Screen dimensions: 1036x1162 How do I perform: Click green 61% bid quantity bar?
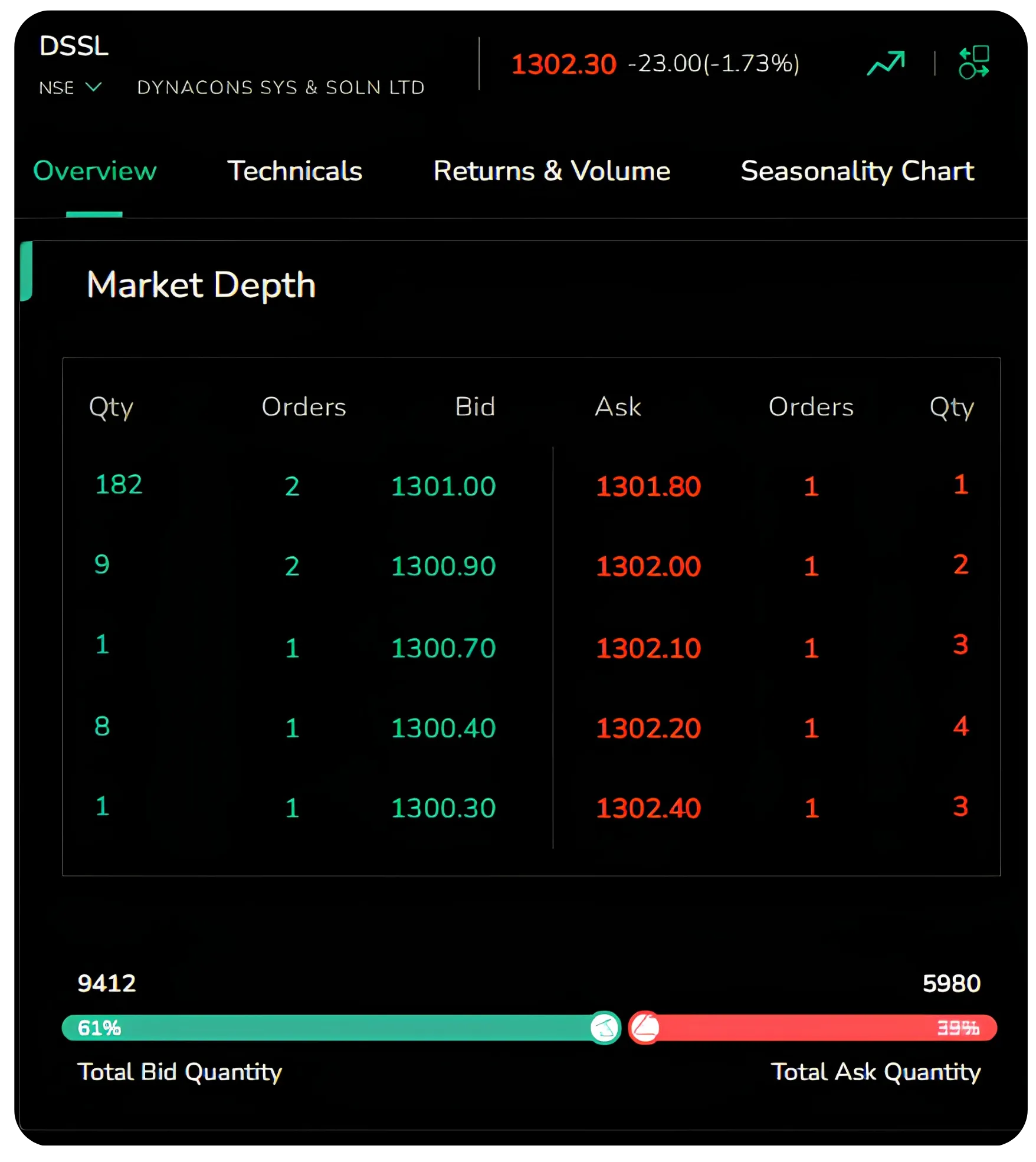point(340,1028)
